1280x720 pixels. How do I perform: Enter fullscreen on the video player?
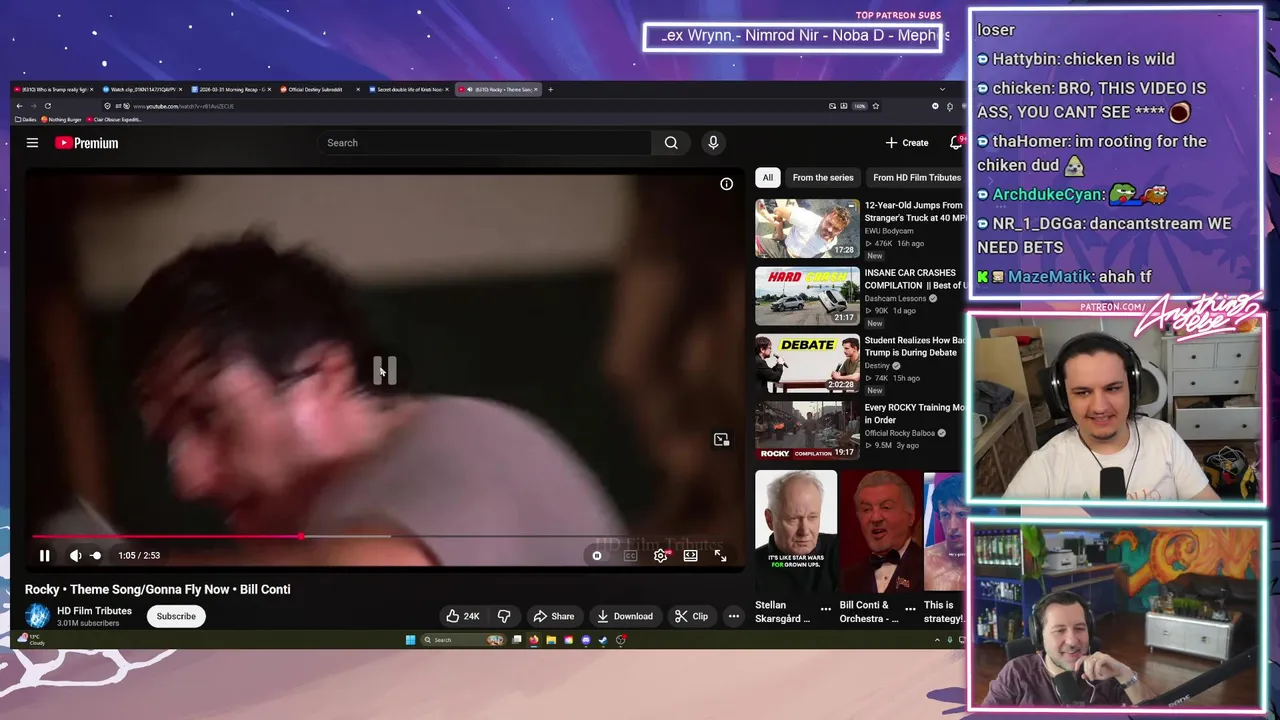[720, 556]
